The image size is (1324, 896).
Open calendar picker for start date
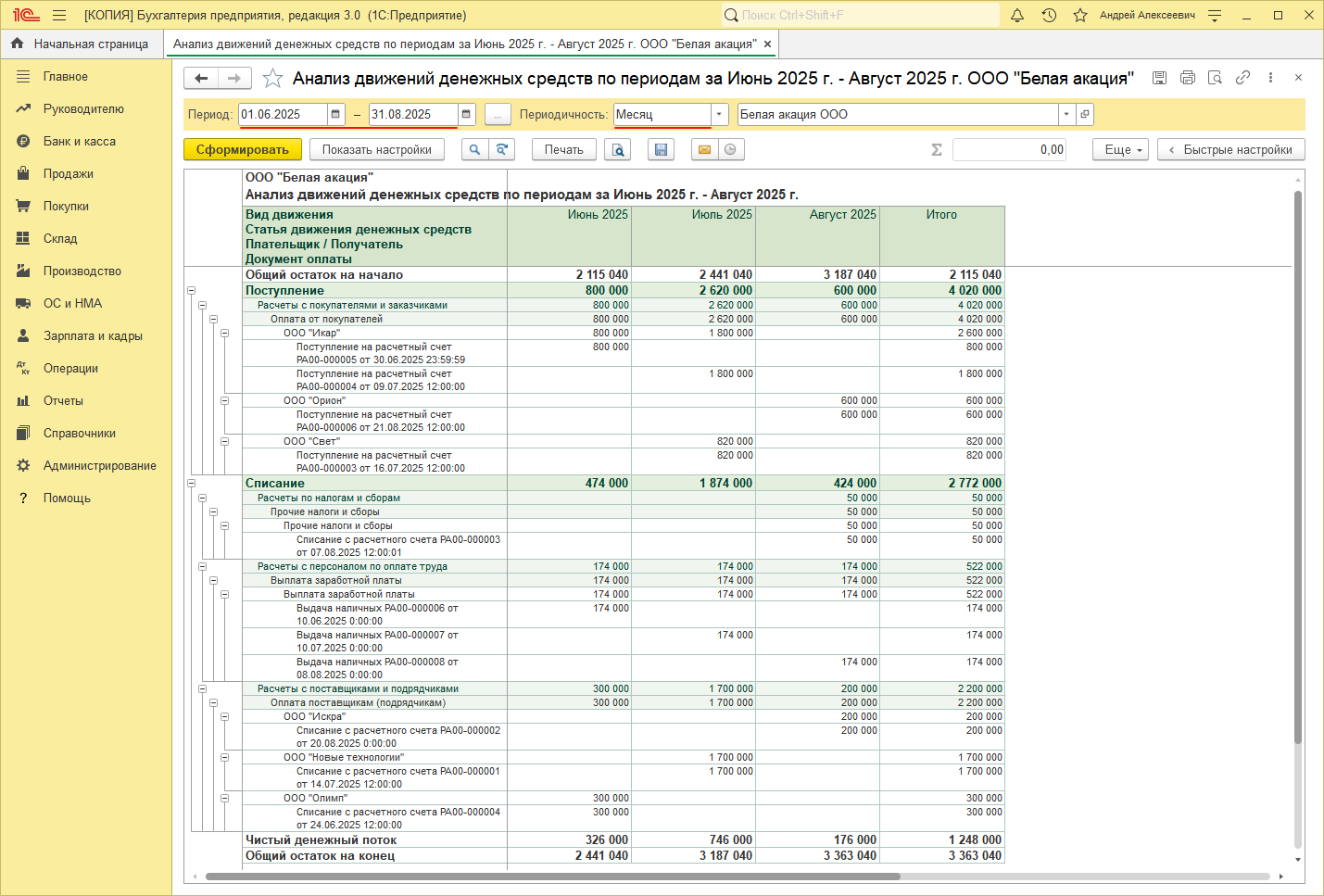pyautogui.click(x=335, y=114)
